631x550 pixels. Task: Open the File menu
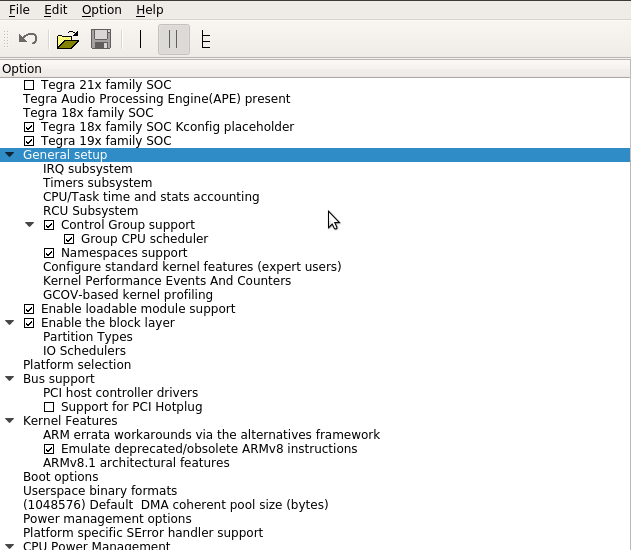pos(19,10)
